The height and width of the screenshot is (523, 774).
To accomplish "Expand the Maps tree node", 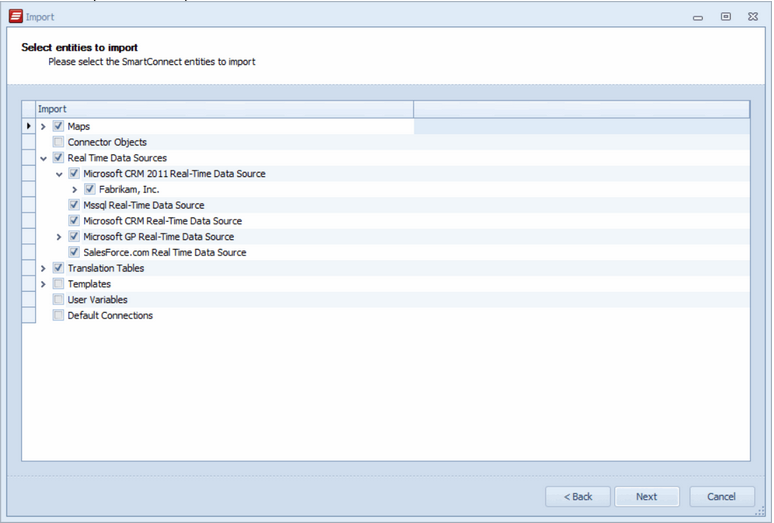I will click(x=43, y=127).
